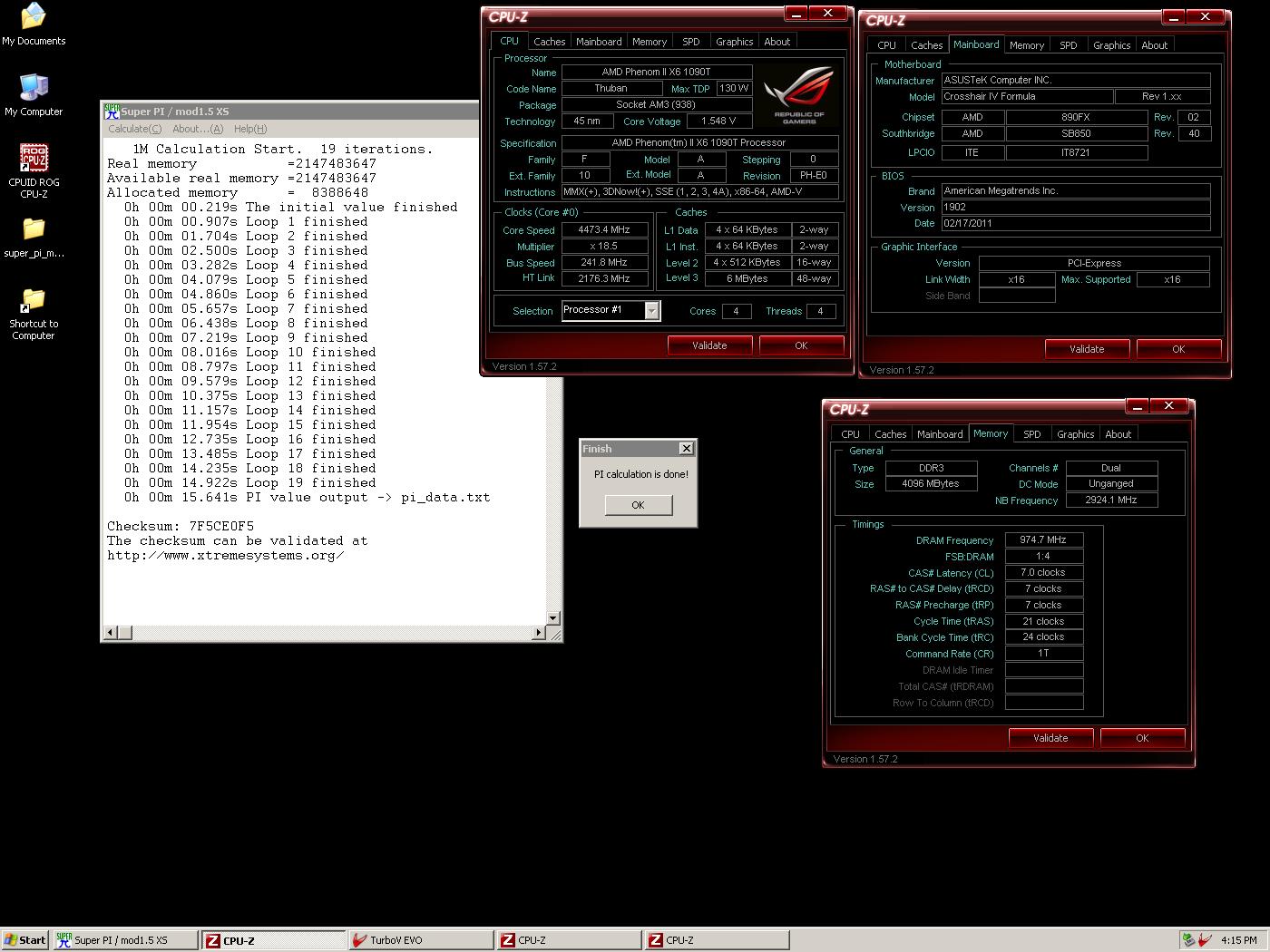Click the NB Frequency value 2924.1 MHz

click(x=1111, y=500)
